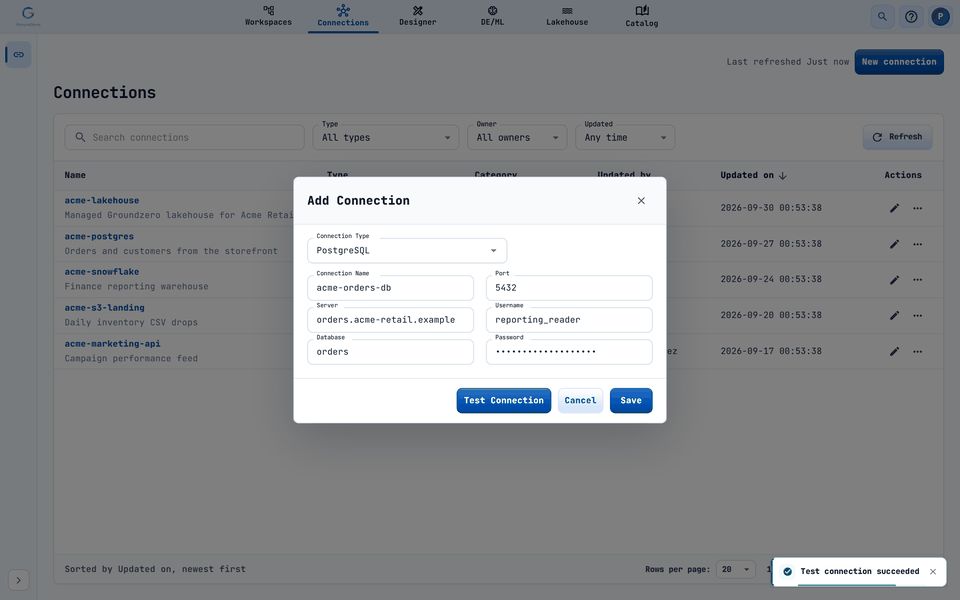Close the Add Connection dialog
Screen dimensions: 960x600
tap(641, 201)
